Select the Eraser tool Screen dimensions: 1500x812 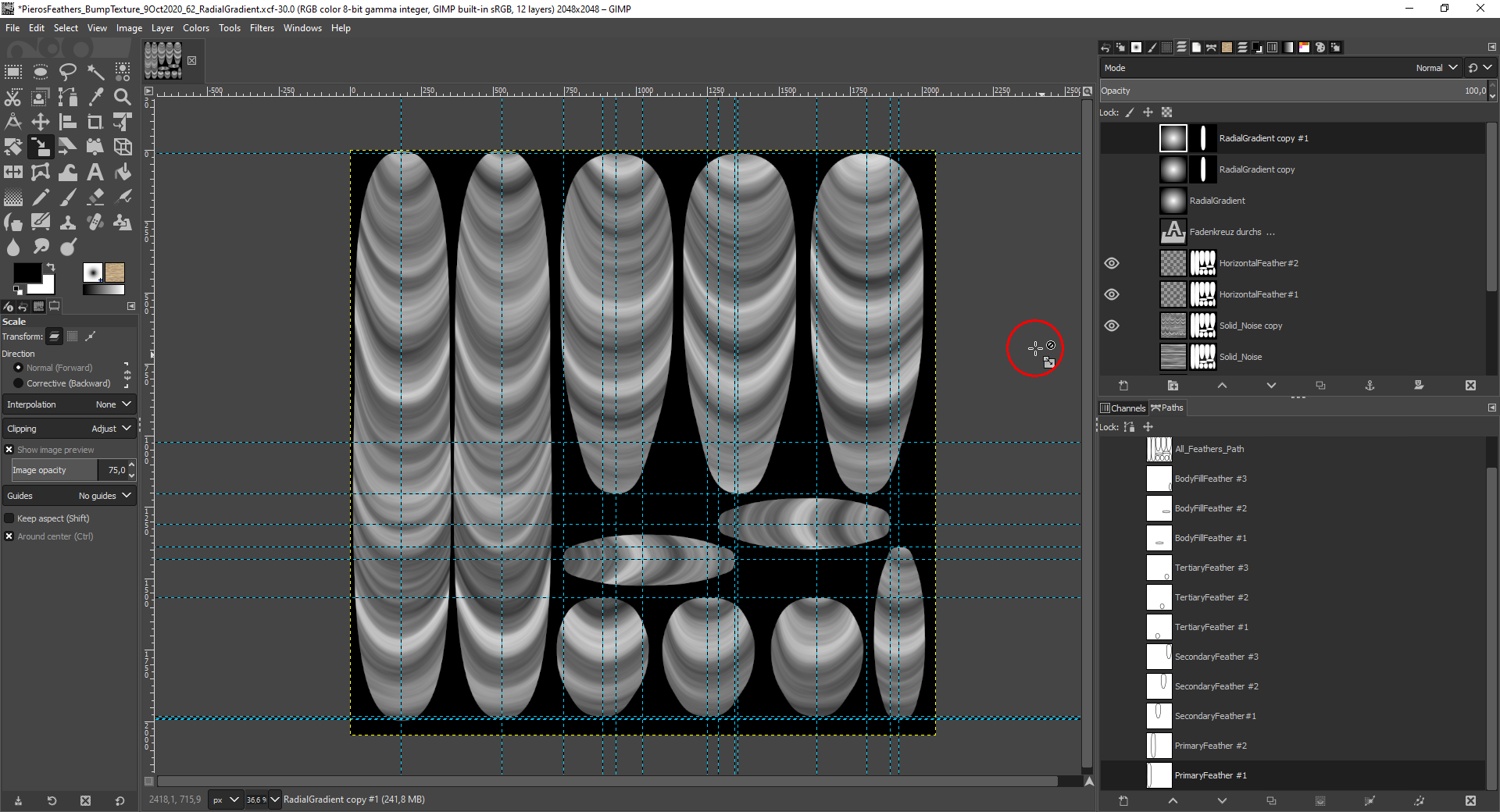95,197
